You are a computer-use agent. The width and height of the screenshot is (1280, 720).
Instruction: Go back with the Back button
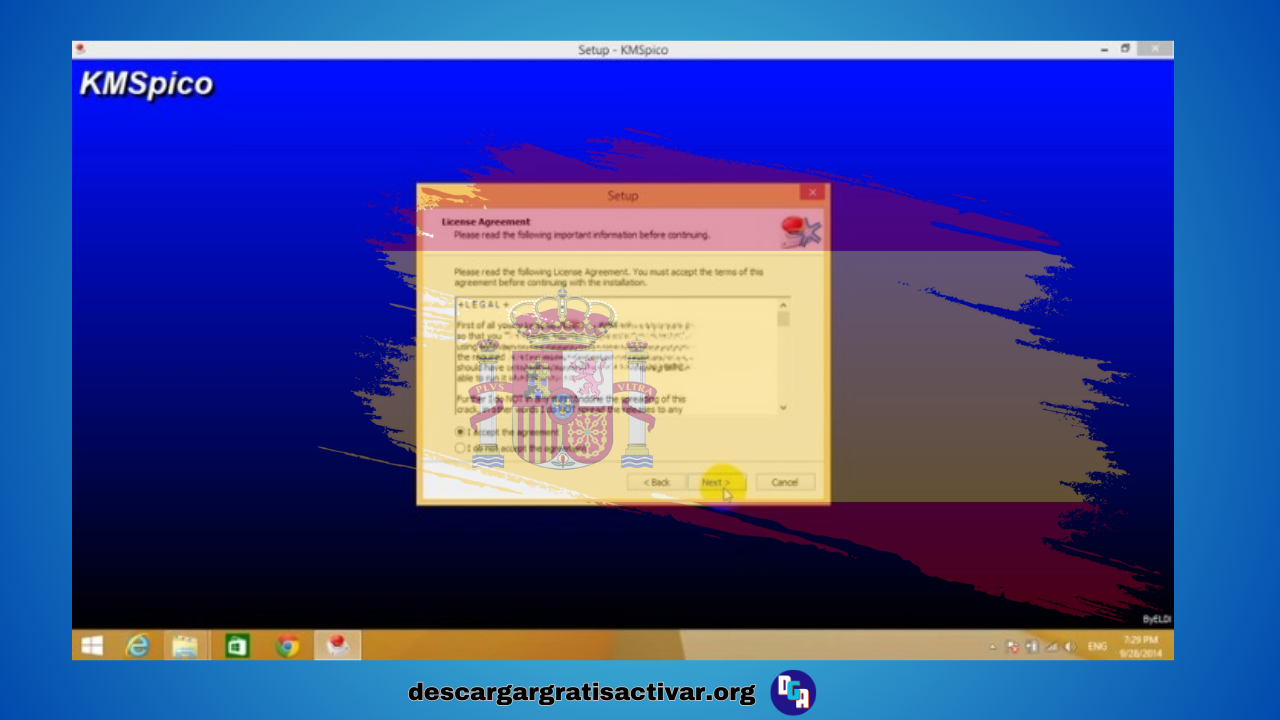pyautogui.click(x=657, y=482)
